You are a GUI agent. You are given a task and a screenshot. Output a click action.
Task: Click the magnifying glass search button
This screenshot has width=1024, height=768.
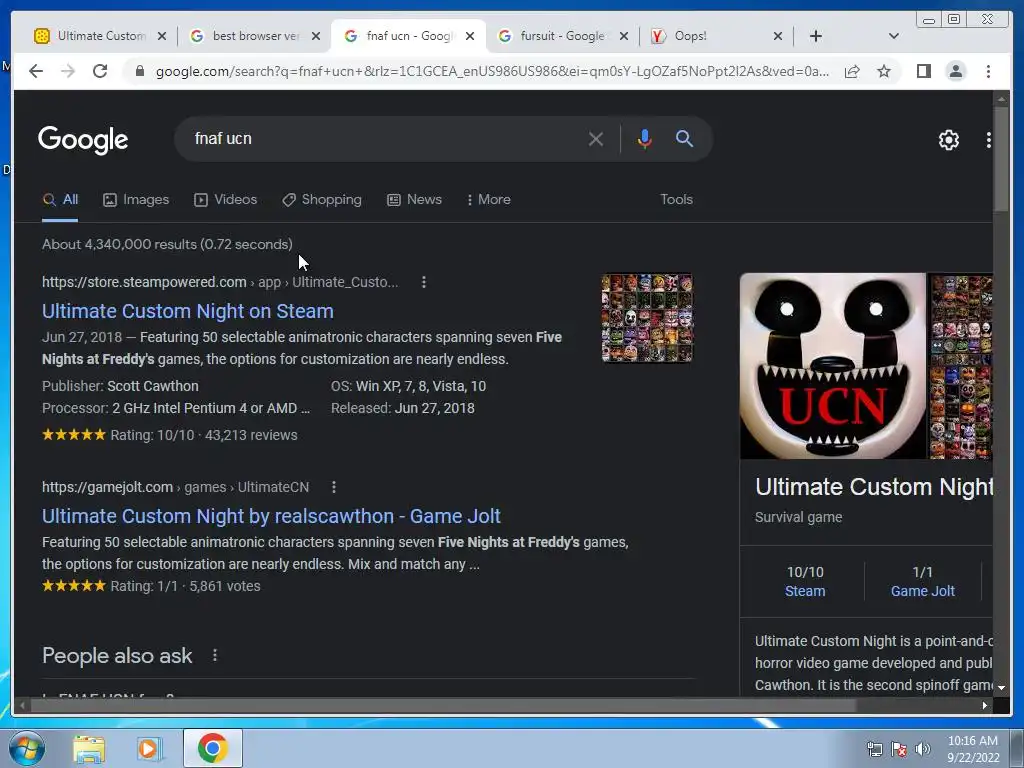(684, 138)
